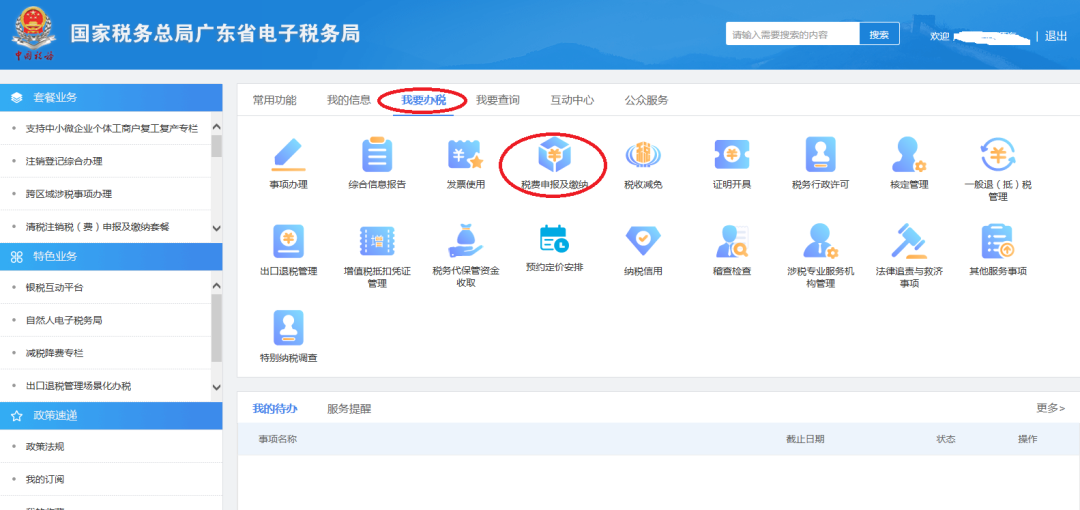Open the 综合信息报告 icon
This screenshot has width=1080, height=510.
(377, 155)
